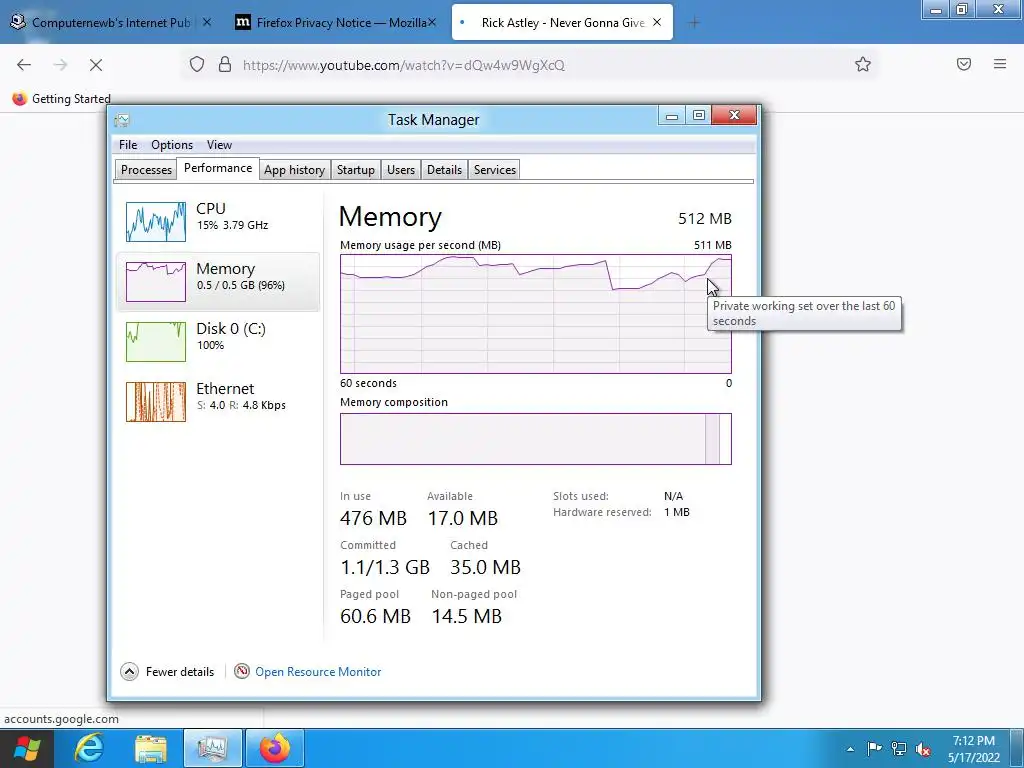Screen dimensions: 1024x768
Task: Open Save to Pocket icon
Action: (x=964, y=64)
